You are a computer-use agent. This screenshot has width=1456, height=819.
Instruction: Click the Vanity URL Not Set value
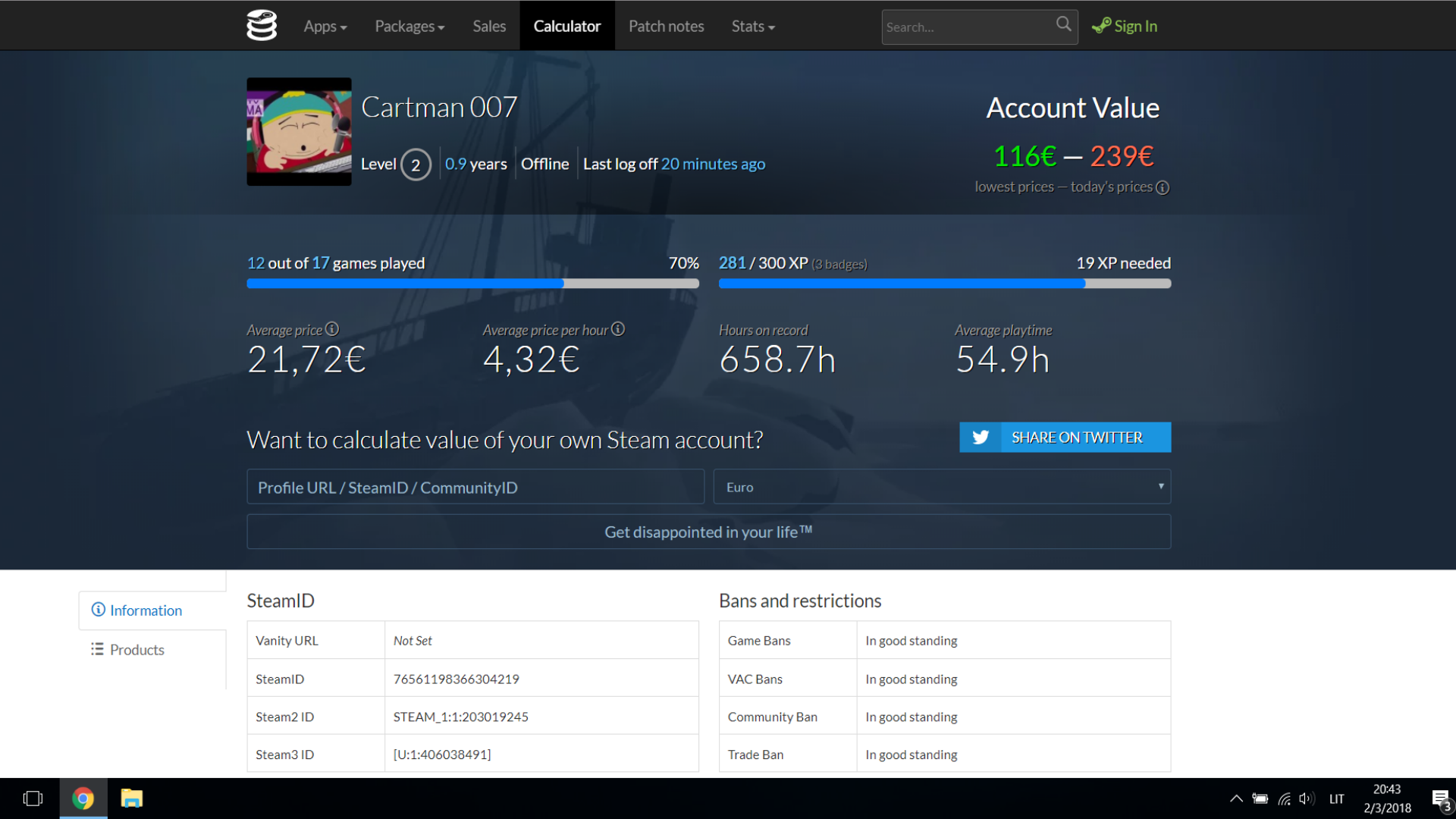[x=413, y=641]
